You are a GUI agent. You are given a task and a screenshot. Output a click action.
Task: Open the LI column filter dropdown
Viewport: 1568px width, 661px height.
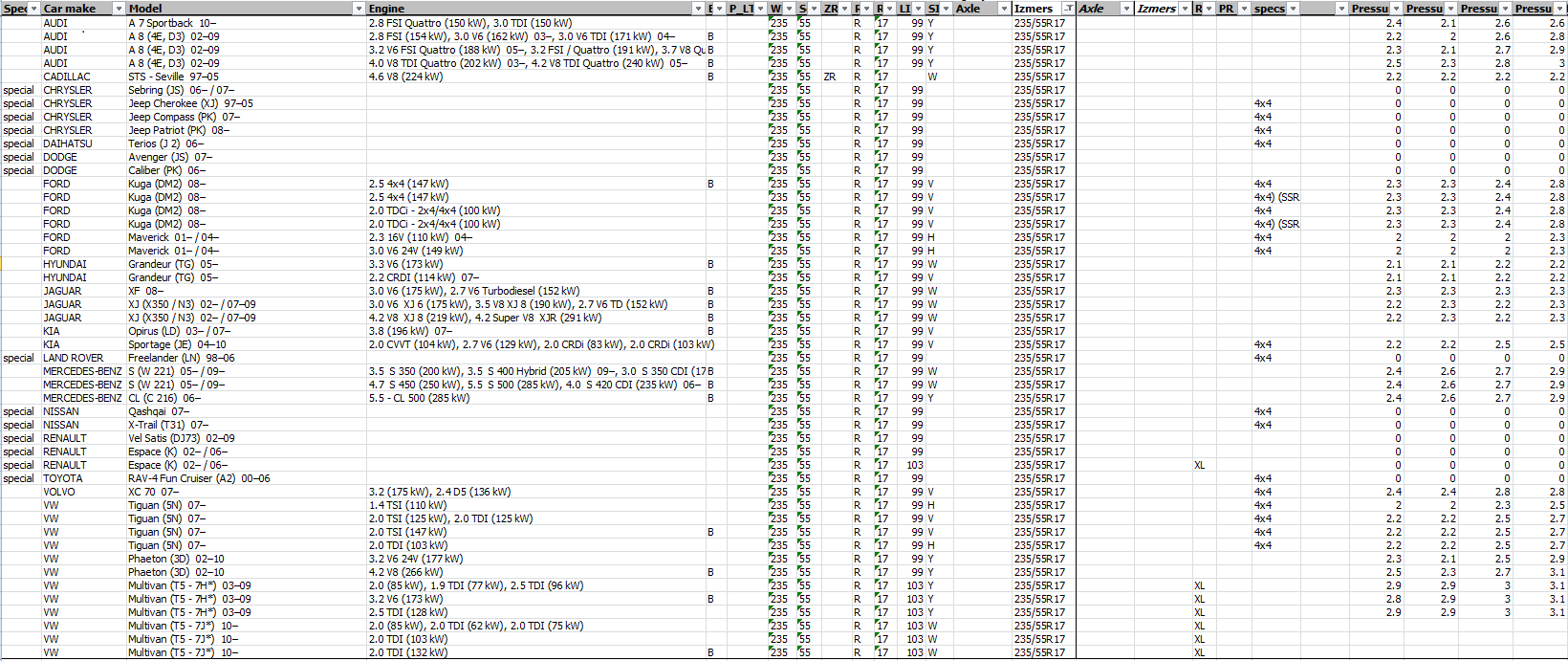(x=918, y=9)
